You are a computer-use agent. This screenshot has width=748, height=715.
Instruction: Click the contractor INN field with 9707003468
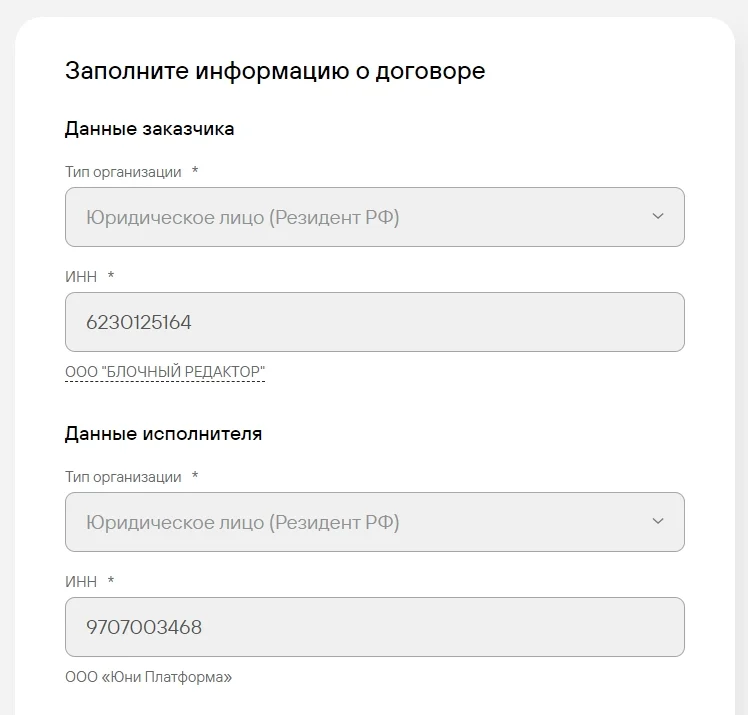pyautogui.click(x=374, y=627)
